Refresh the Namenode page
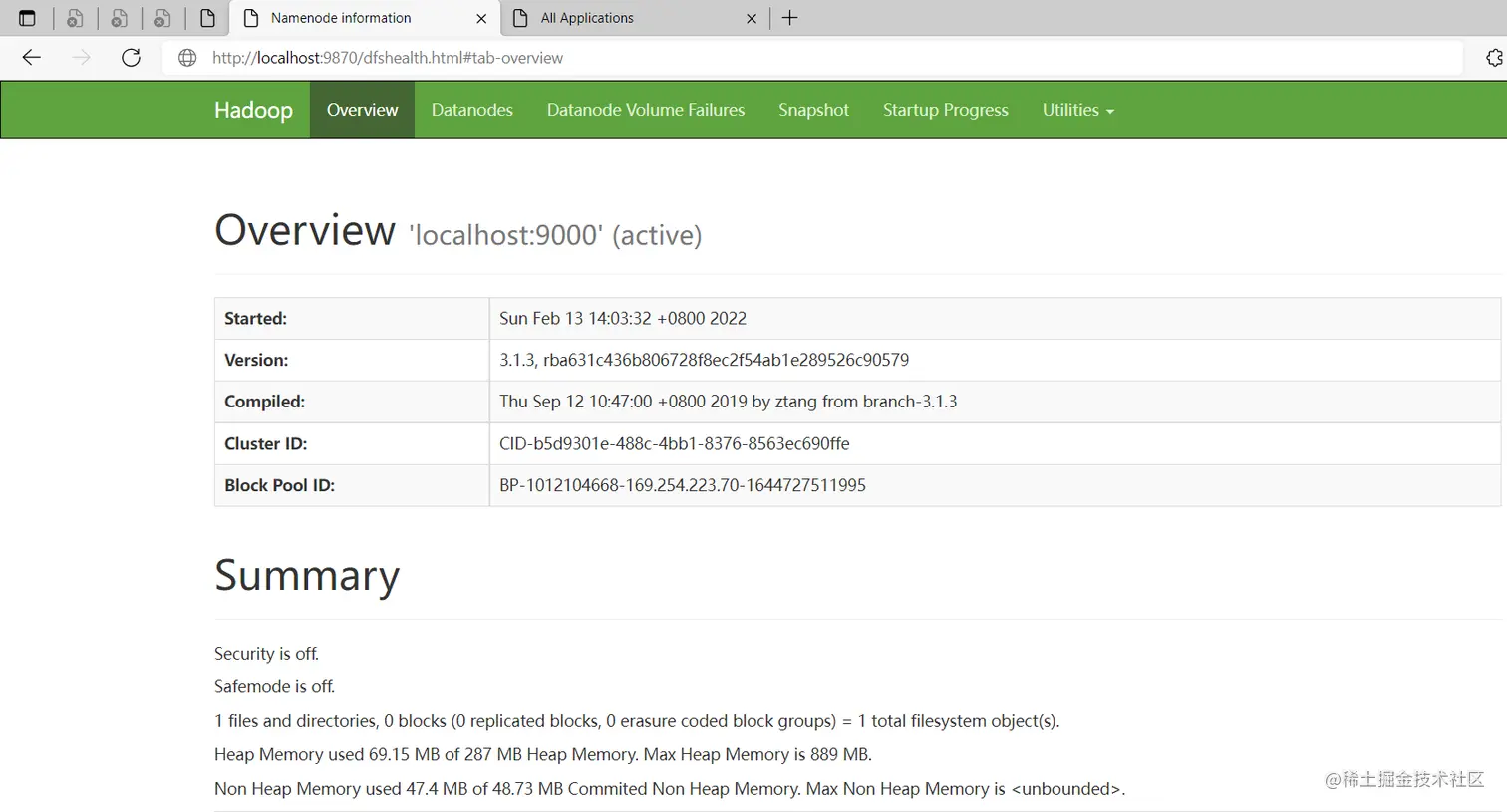The image size is (1507, 812). click(x=131, y=58)
